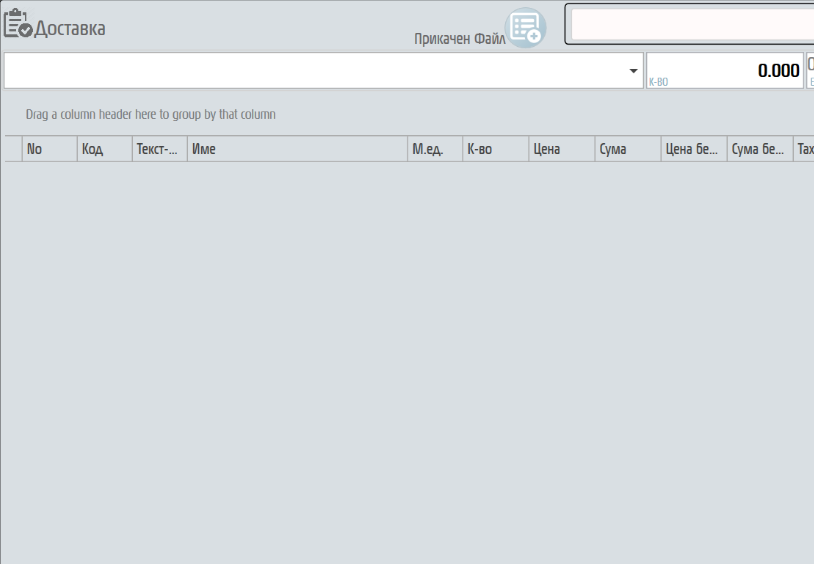Click the Цена бе... column header
This screenshot has height=564, width=814.
coord(693,149)
